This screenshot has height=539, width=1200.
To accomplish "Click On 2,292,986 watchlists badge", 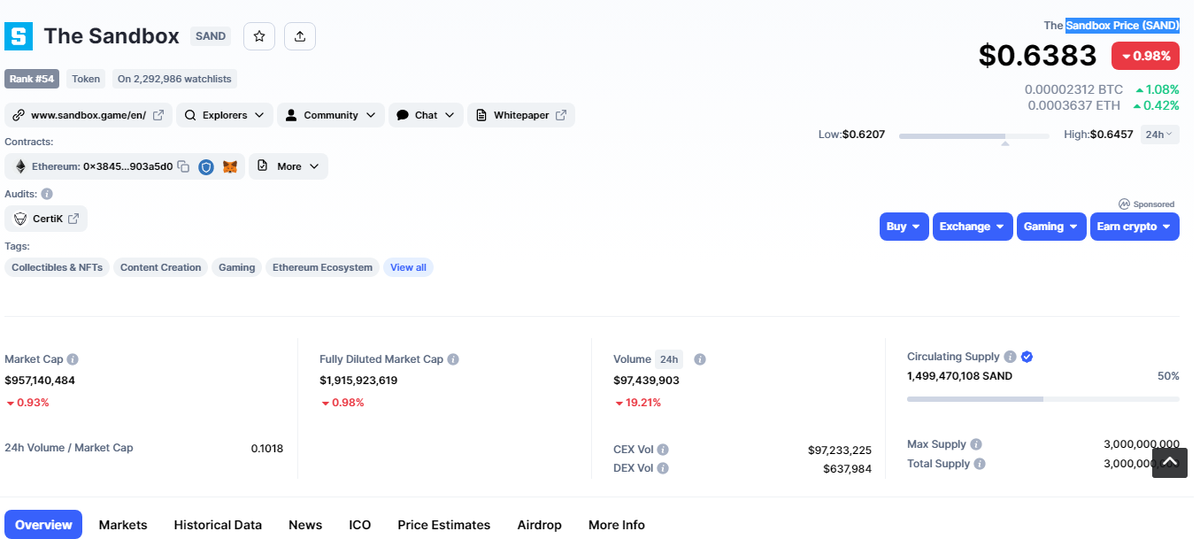I will 174,78.
